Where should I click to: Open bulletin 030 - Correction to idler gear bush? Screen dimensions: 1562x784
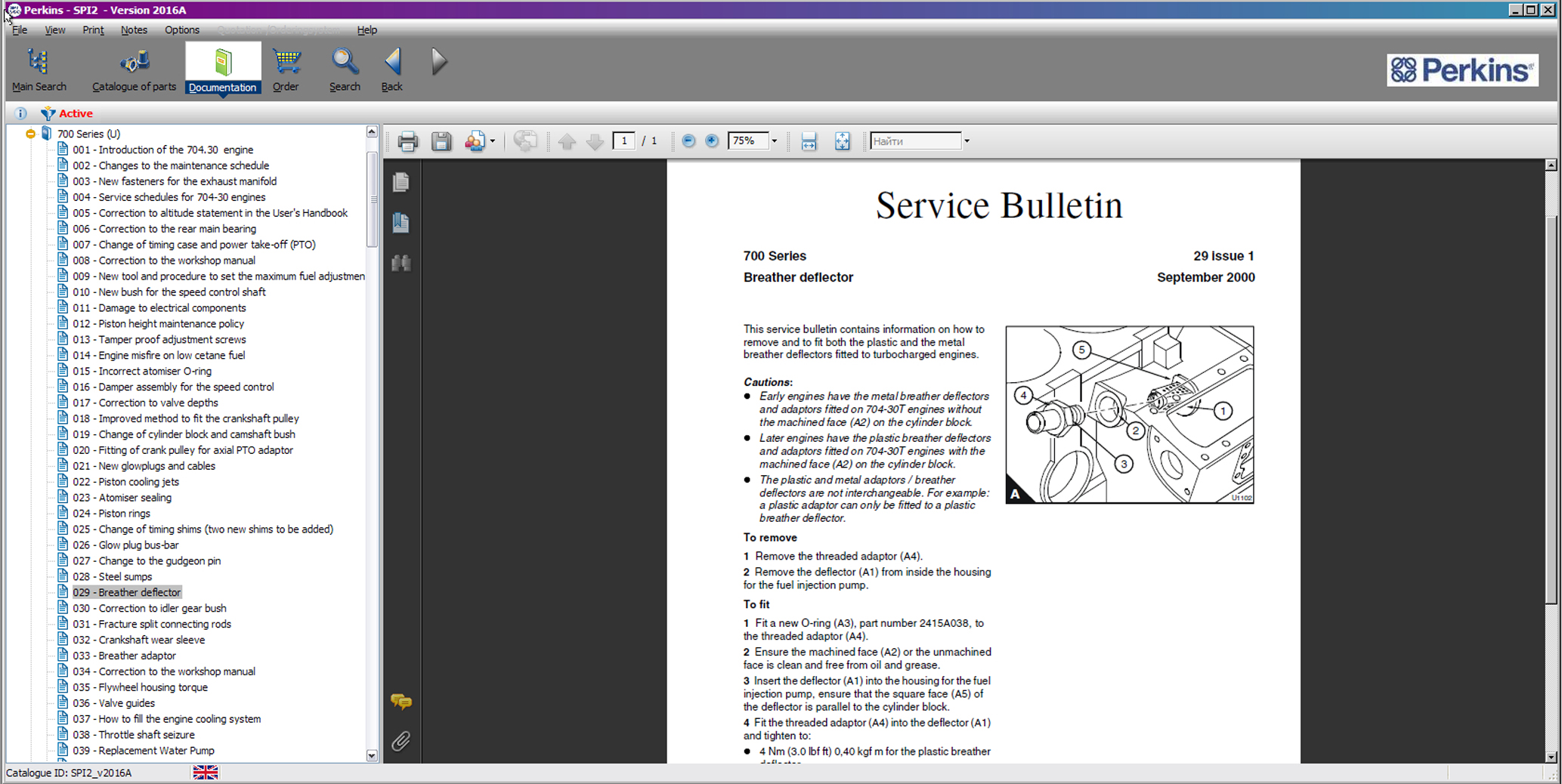pos(149,608)
